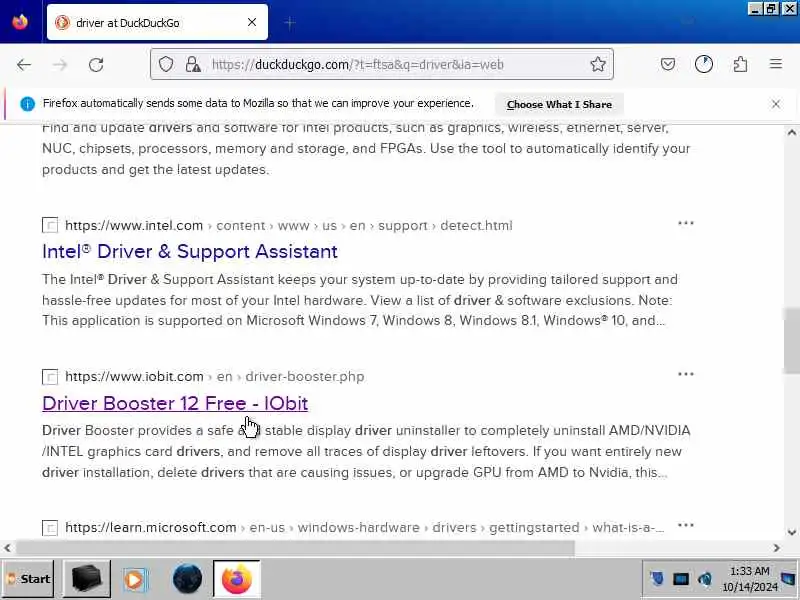Open the more options dots for Intel result
Screen dimensions: 800x600
click(686, 223)
